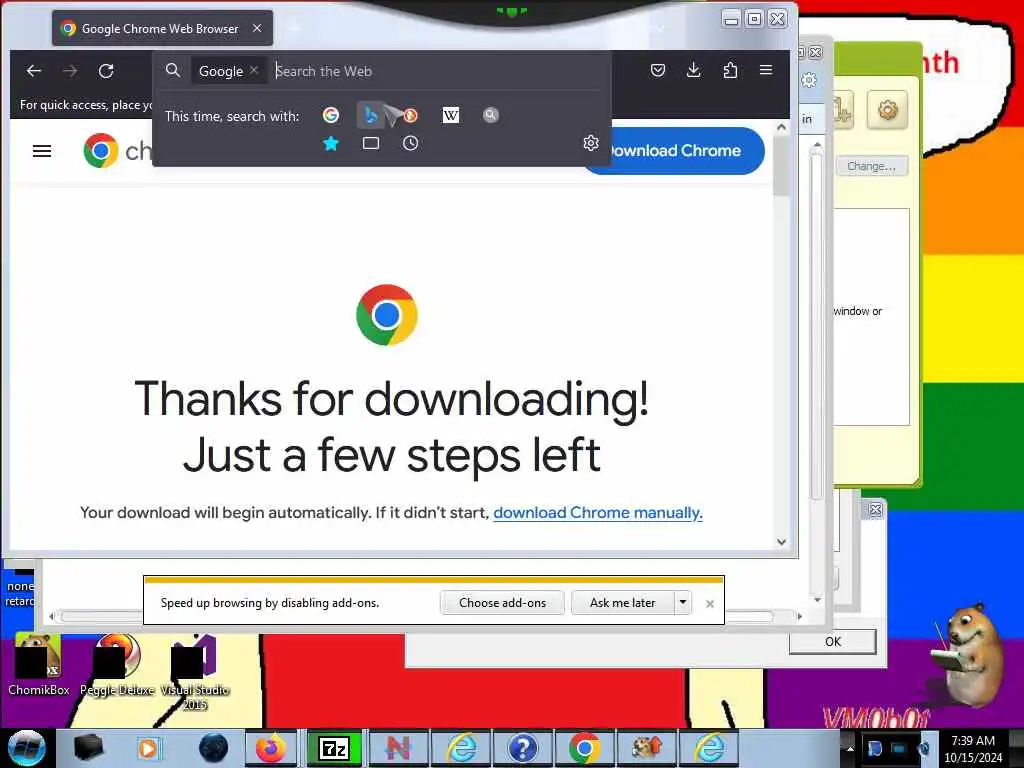Click the Chrome logo in page header

[x=101, y=151]
